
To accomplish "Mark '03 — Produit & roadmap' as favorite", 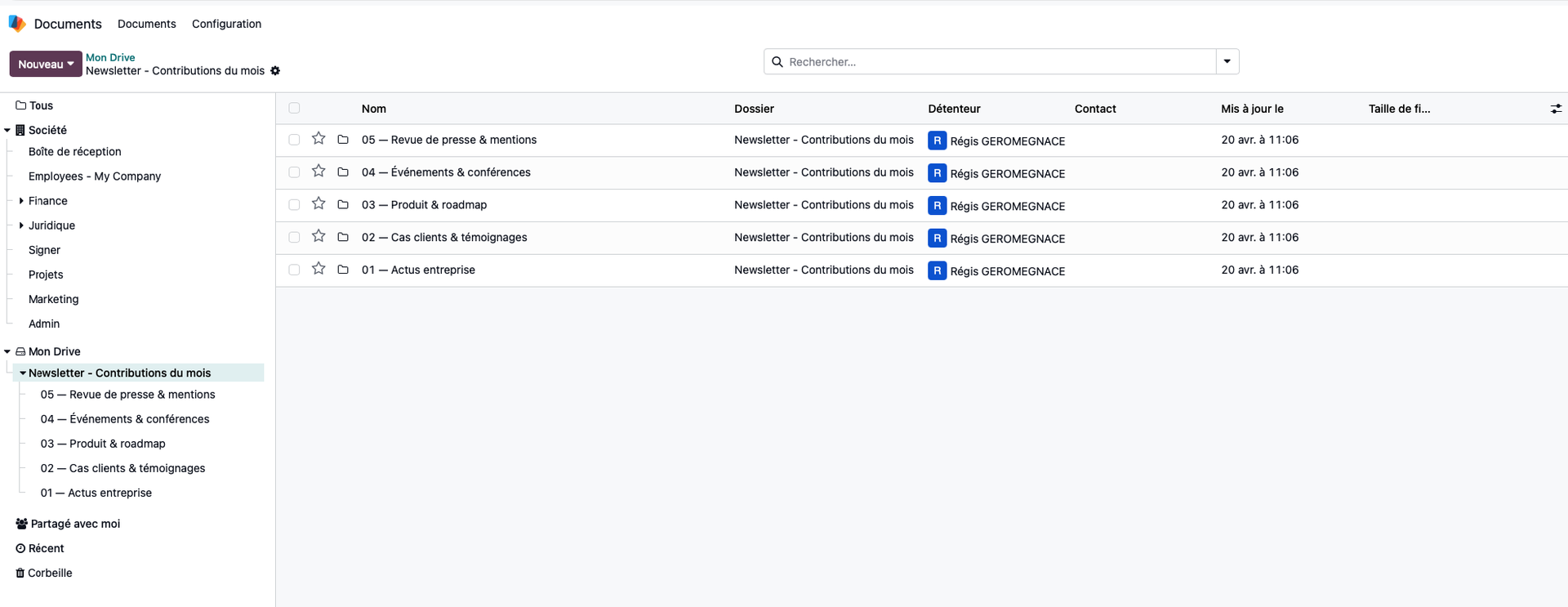I will point(318,204).
